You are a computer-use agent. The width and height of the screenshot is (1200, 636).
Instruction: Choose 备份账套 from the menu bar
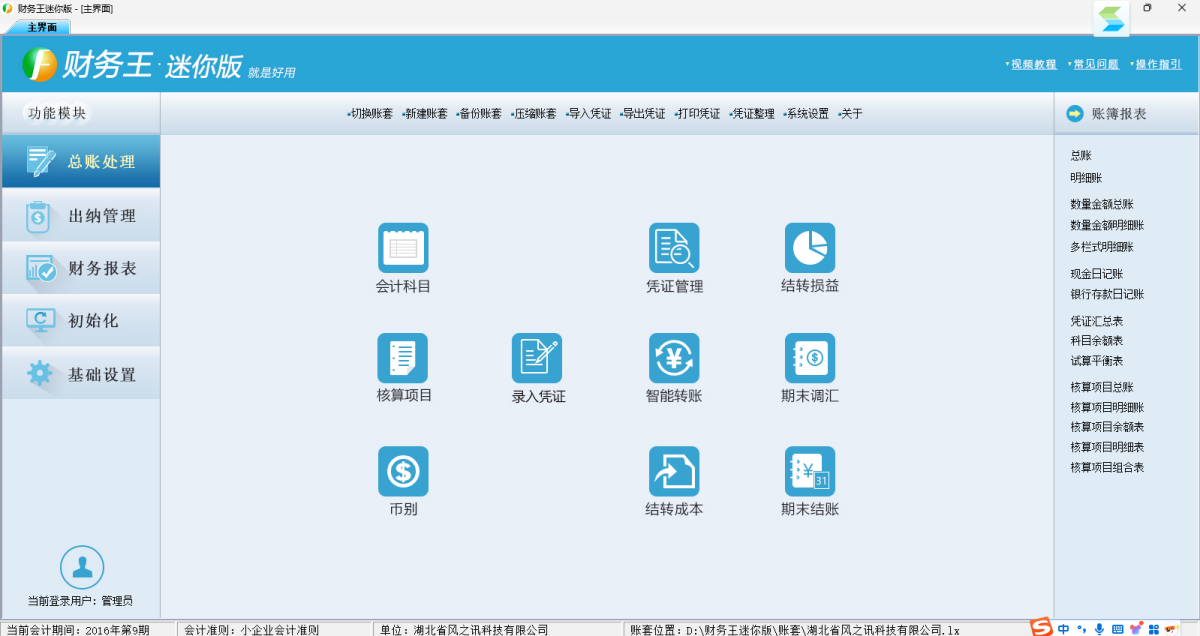480,114
